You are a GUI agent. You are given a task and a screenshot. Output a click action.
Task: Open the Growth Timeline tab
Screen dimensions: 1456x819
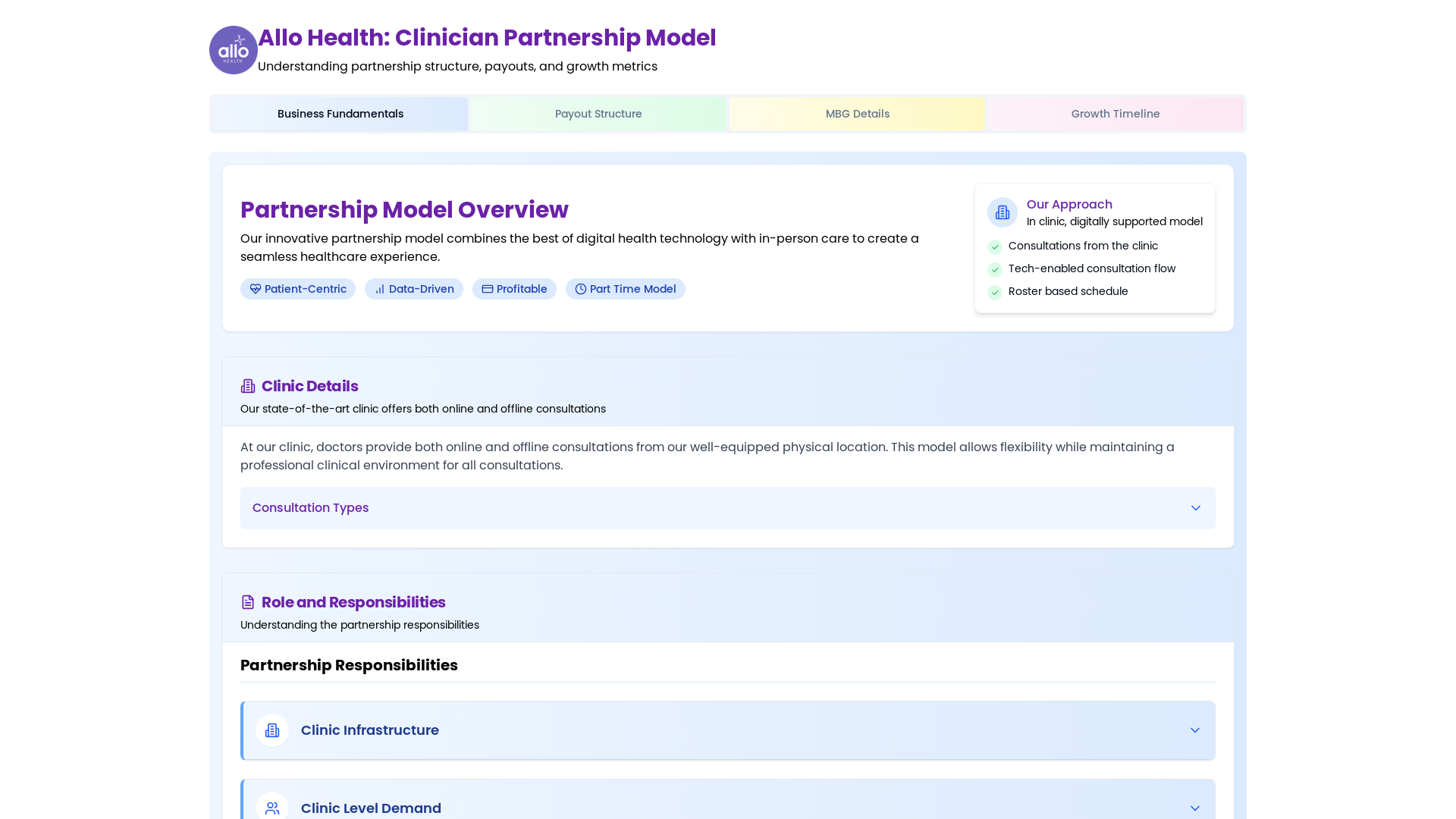tap(1116, 114)
